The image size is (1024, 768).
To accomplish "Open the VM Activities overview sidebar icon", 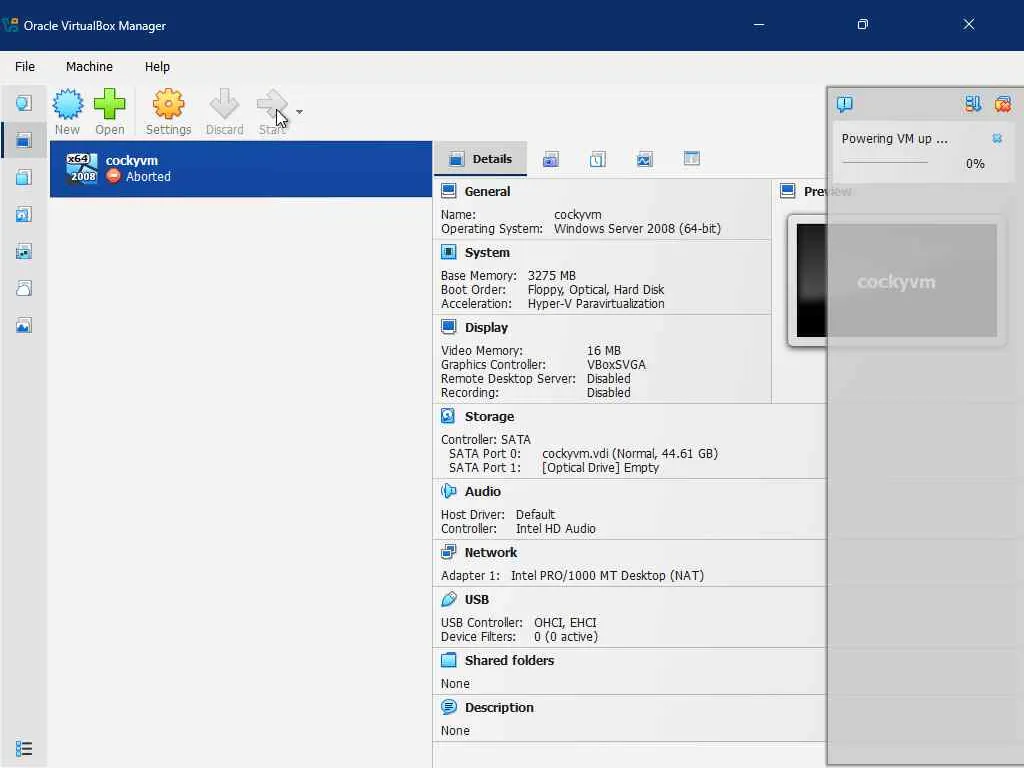I will click(24, 325).
